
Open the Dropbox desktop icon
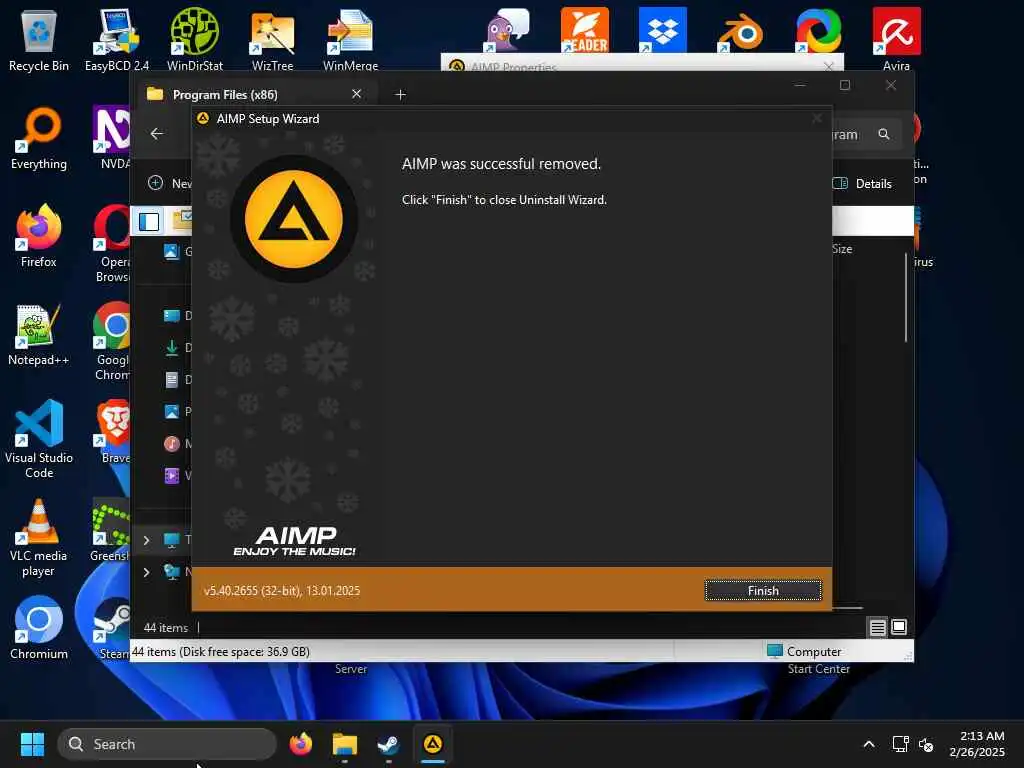point(663,30)
